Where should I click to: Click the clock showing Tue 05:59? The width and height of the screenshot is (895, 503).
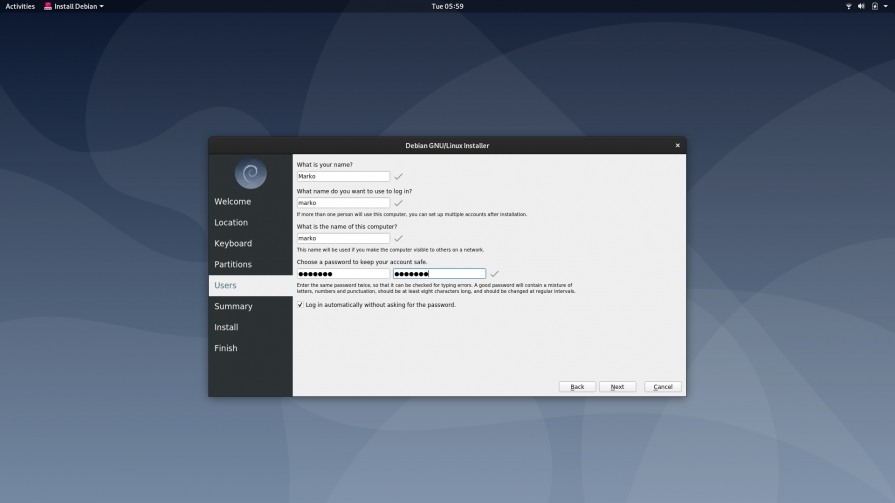tap(448, 6)
